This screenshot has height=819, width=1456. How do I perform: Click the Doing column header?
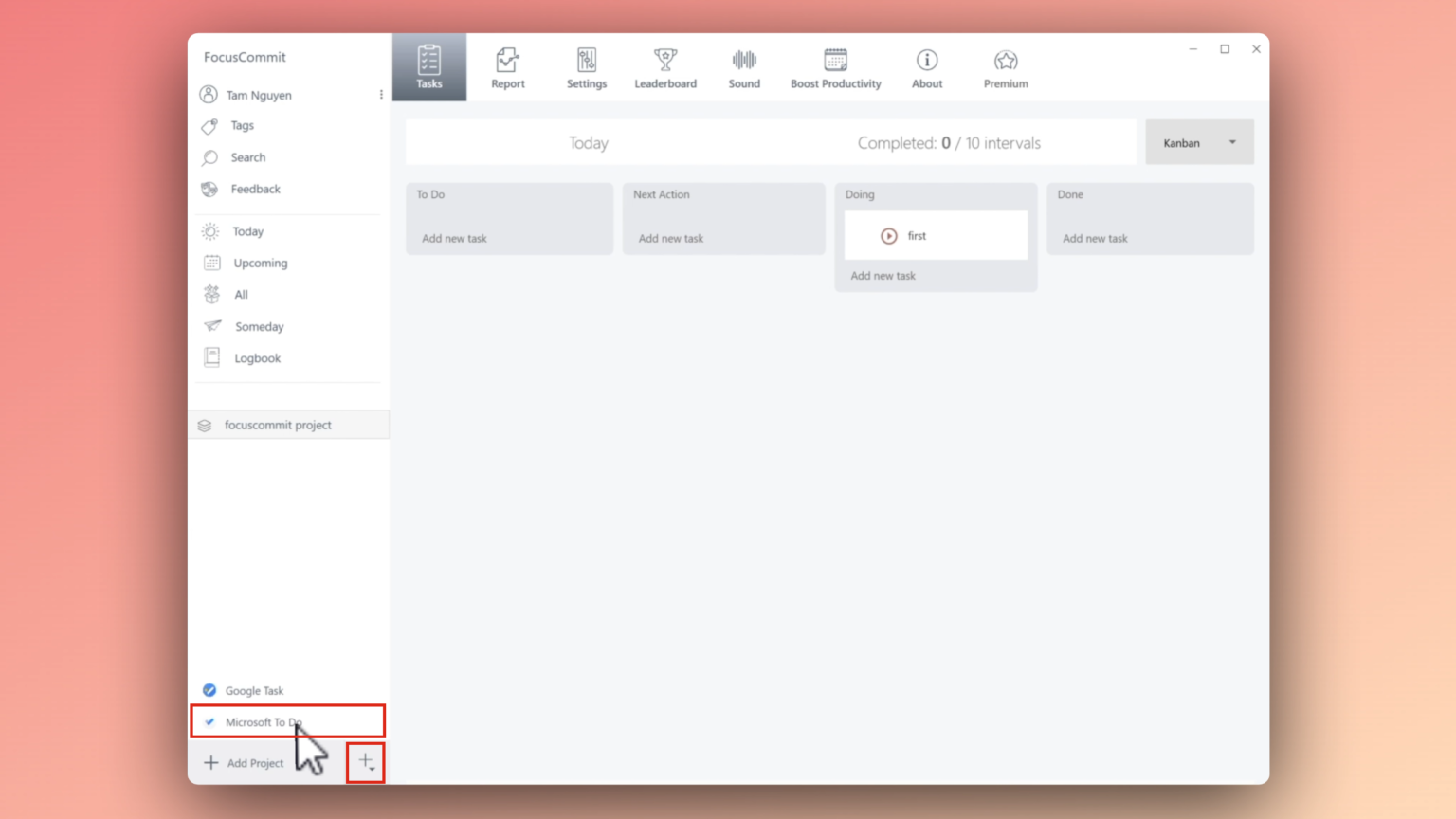(x=860, y=194)
